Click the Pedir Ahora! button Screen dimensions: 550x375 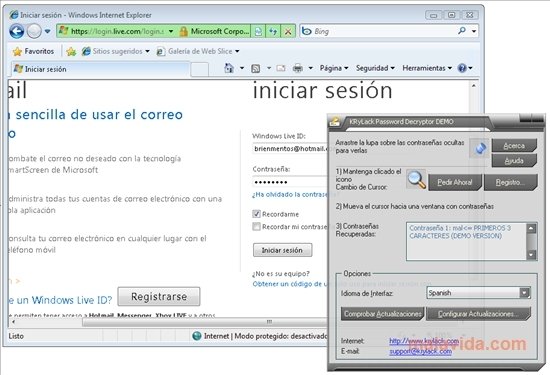click(x=455, y=182)
